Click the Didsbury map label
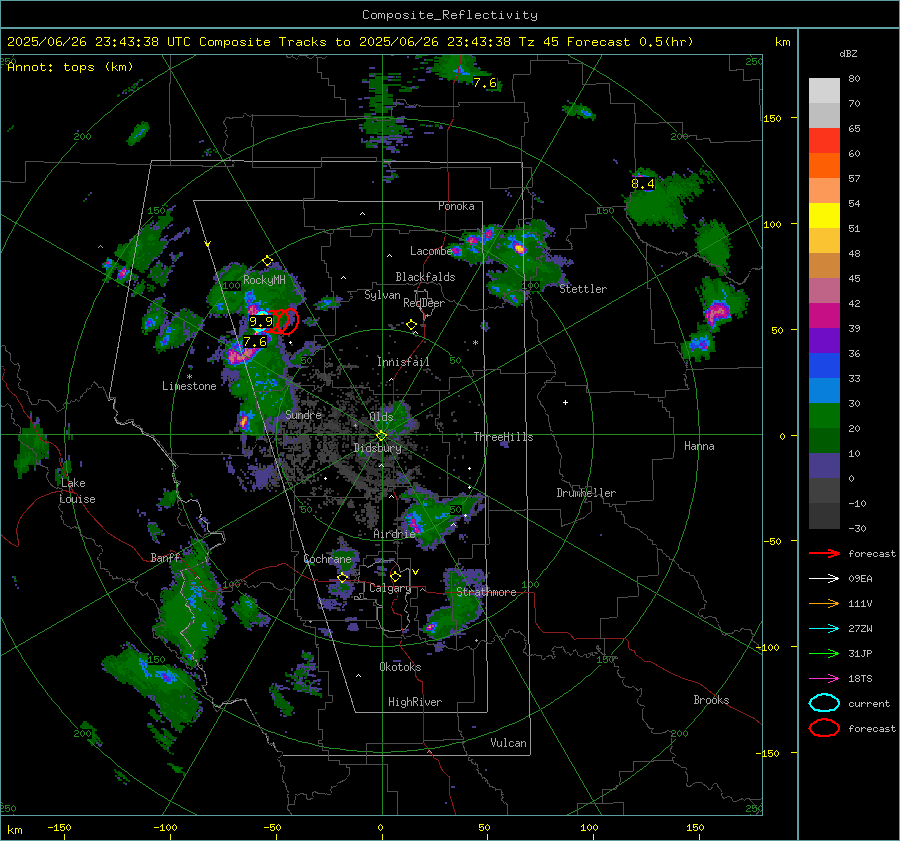The width and height of the screenshot is (900, 841). 377,448
